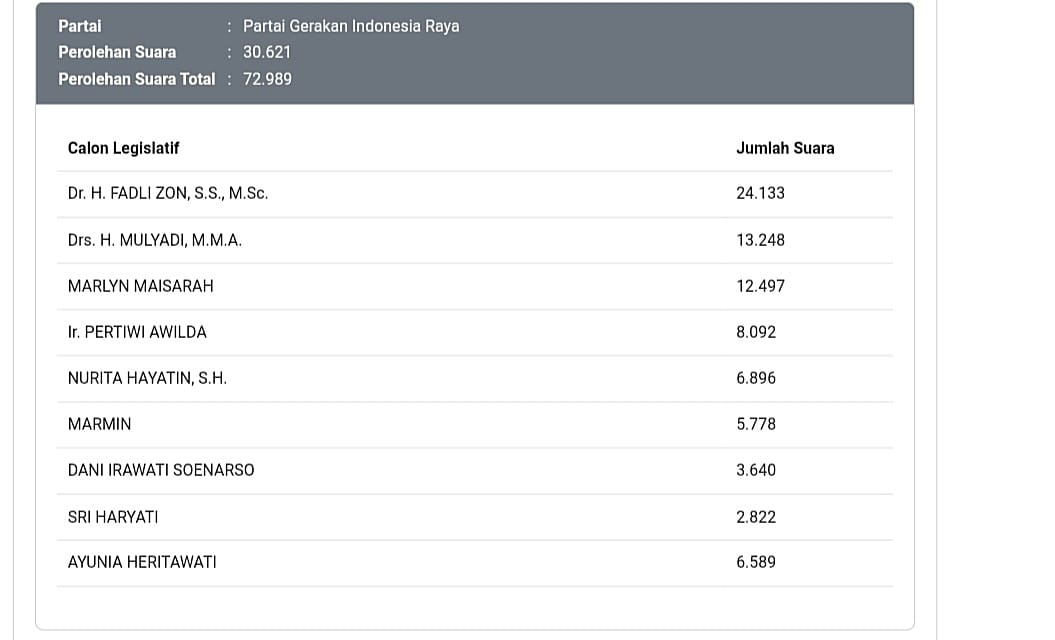Click MARLYN MAISARAH candidate name

click(141, 286)
